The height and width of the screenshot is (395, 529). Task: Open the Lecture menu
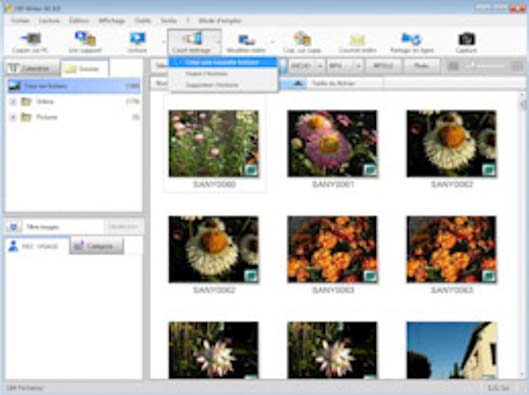49,21
